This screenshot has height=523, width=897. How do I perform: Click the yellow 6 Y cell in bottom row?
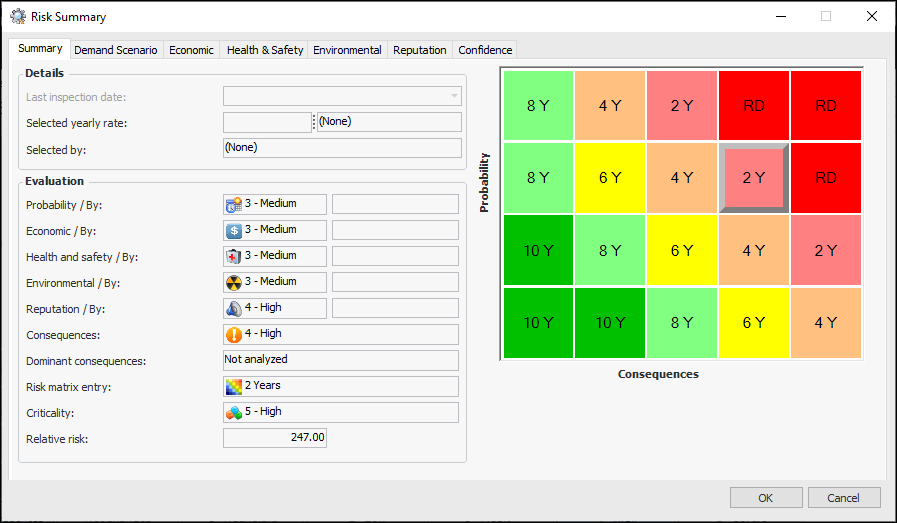[x=754, y=323]
